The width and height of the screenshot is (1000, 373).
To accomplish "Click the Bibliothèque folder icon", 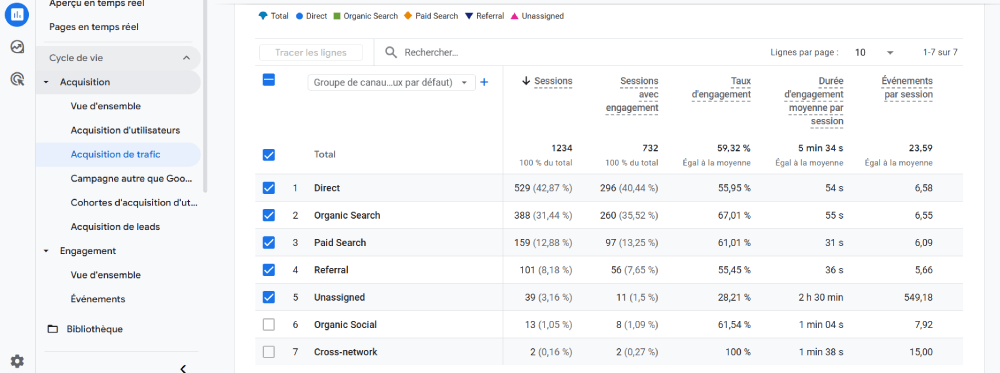I will 53,329.
